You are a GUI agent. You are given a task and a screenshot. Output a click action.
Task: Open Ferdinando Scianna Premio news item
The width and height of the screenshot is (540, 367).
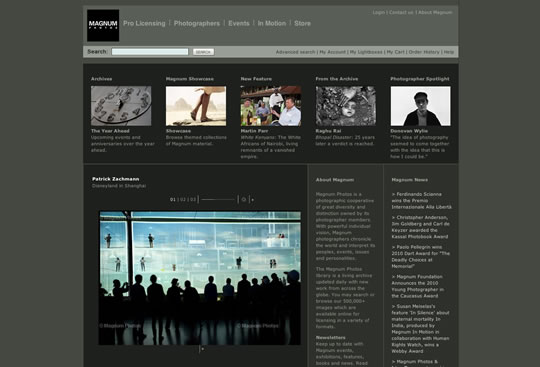[x=422, y=201]
